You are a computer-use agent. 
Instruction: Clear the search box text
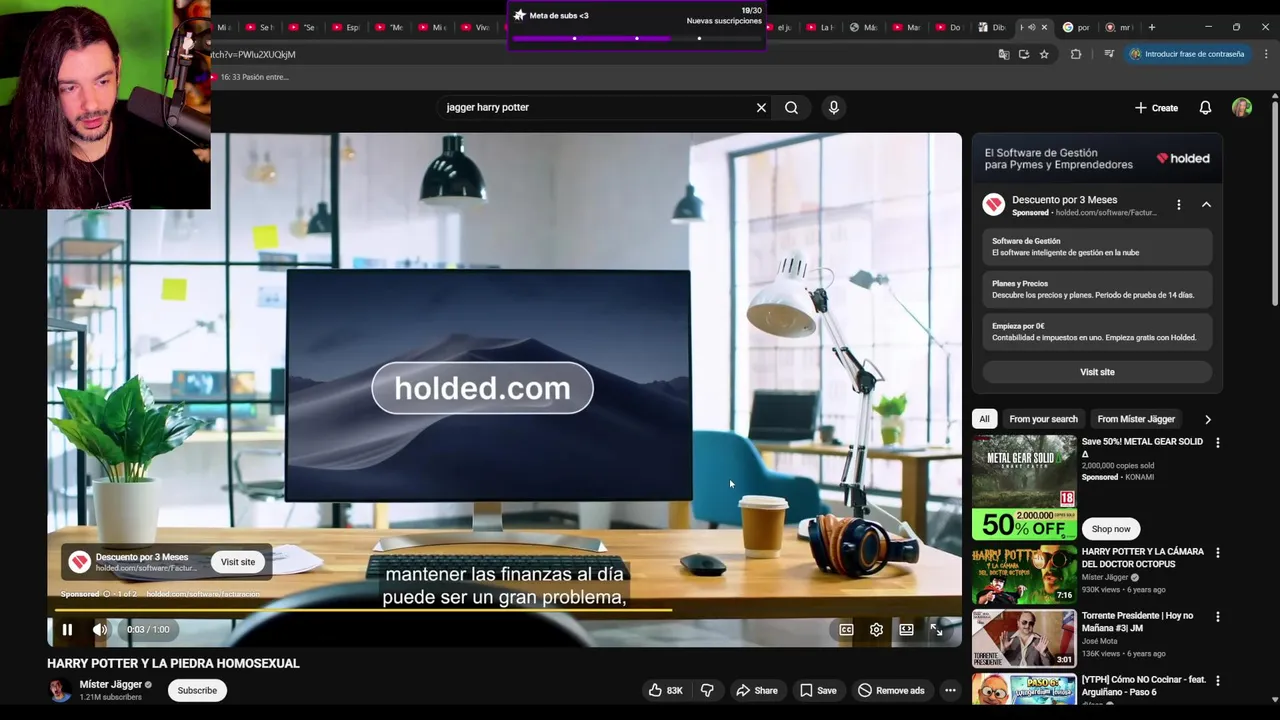click(761, 107)
